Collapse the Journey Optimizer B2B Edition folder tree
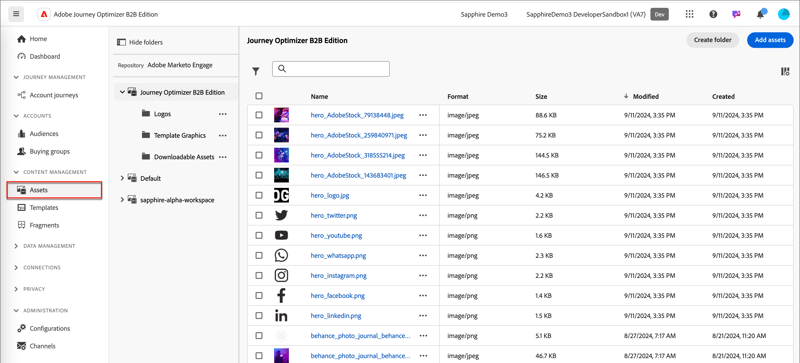The image size is (800, 363). (122, 92)
